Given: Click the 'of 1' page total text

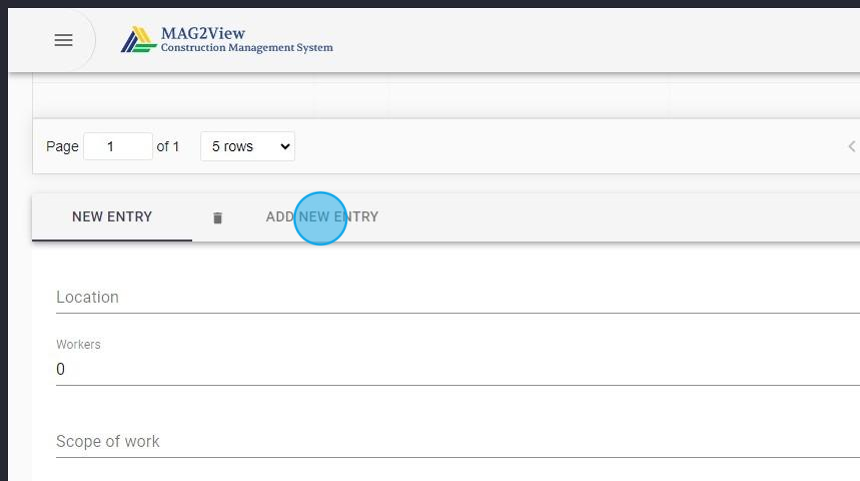Looking at the screenshot, I should point(168,146).
